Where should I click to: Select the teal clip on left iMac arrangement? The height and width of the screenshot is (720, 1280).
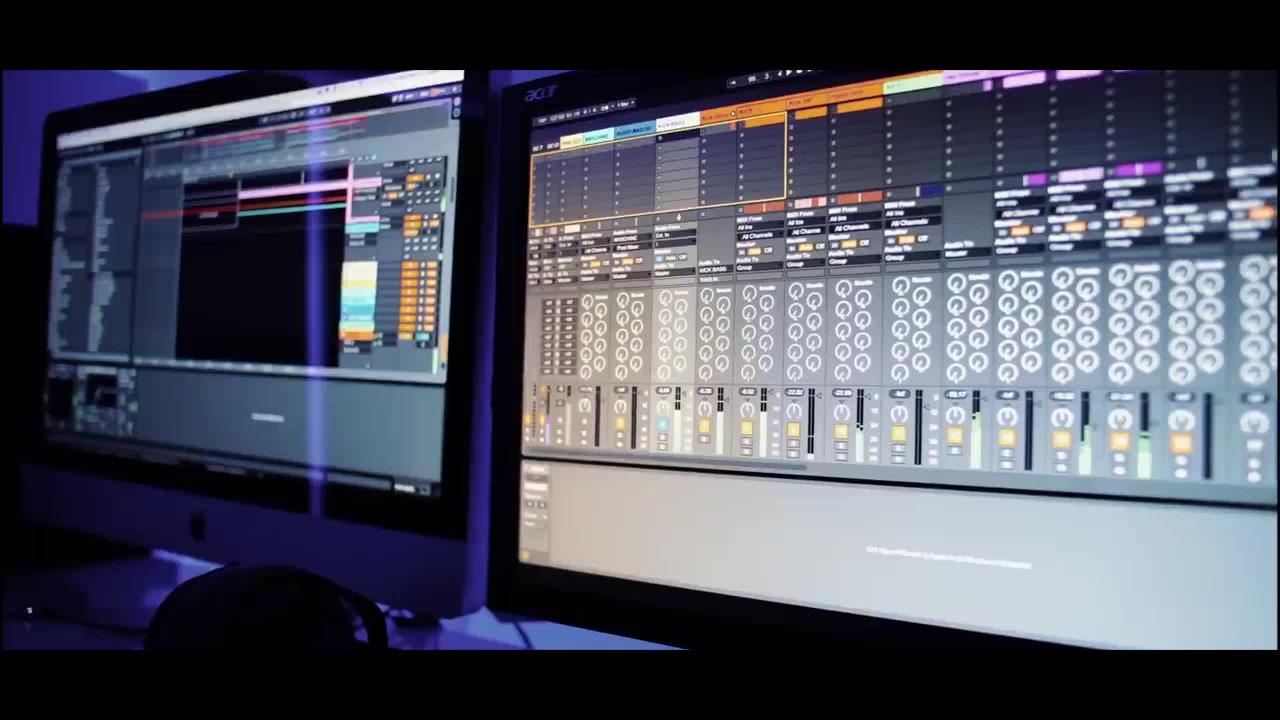pyautogui.click(x=292, y=211)
